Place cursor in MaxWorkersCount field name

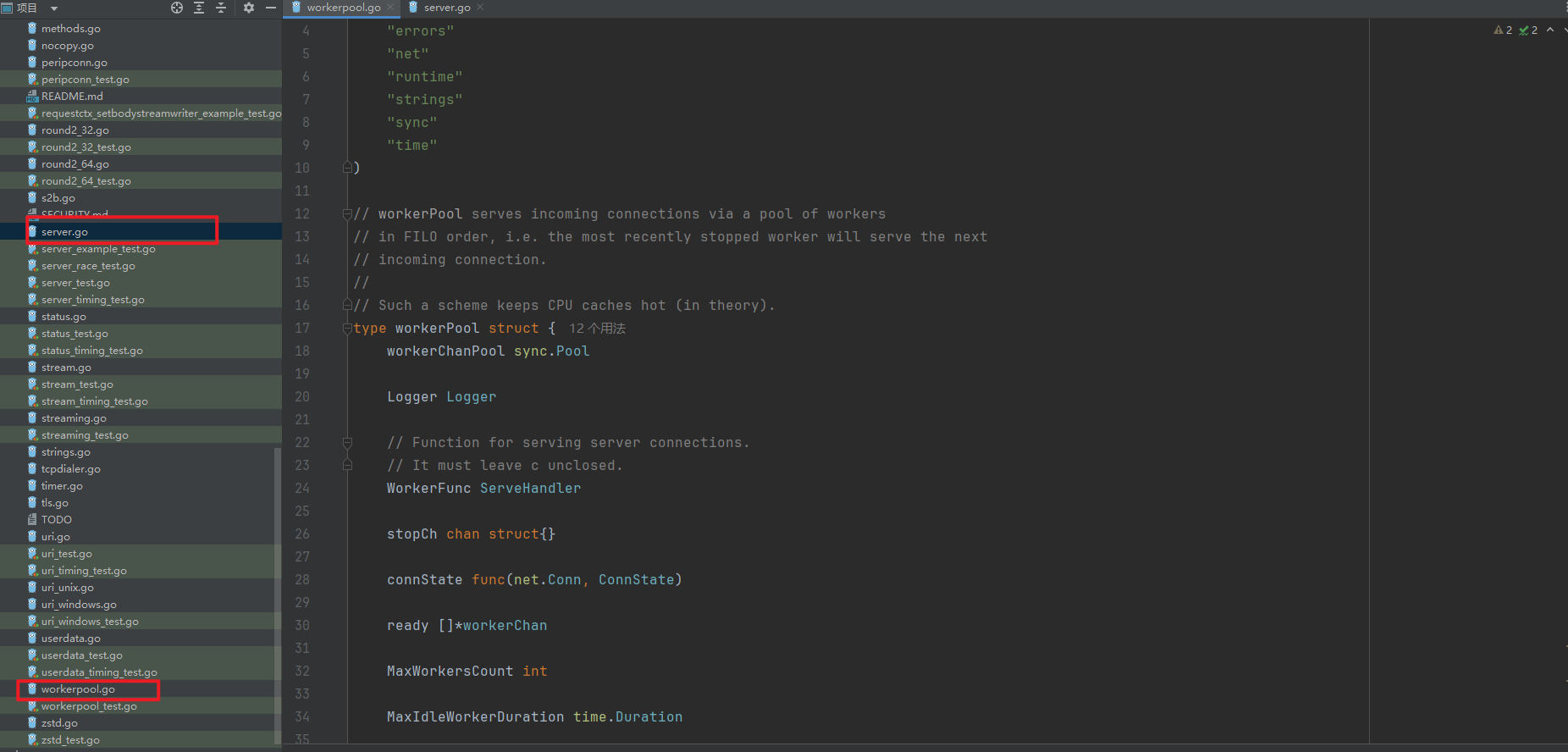coord(450,672)
